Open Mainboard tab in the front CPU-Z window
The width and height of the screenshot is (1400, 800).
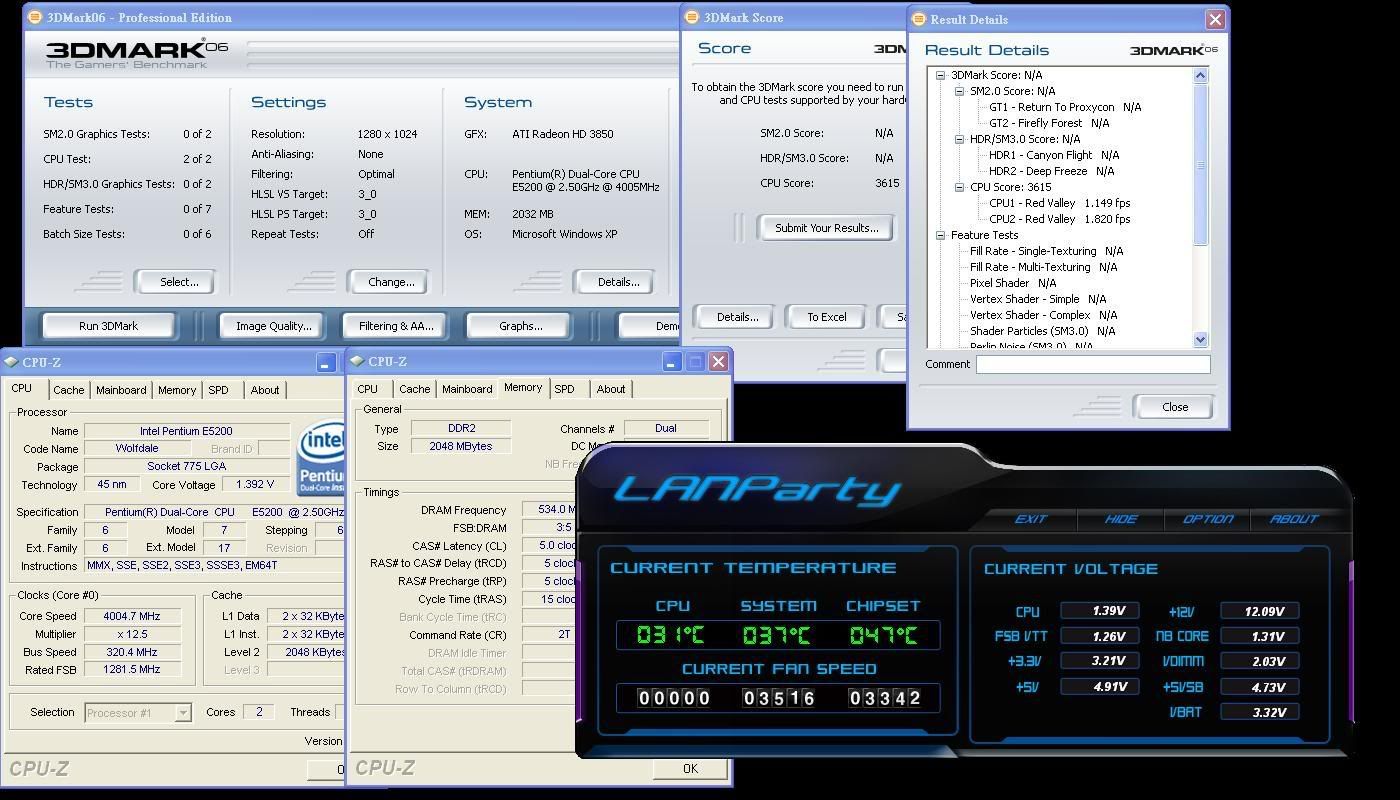click(x=467, y=389)
